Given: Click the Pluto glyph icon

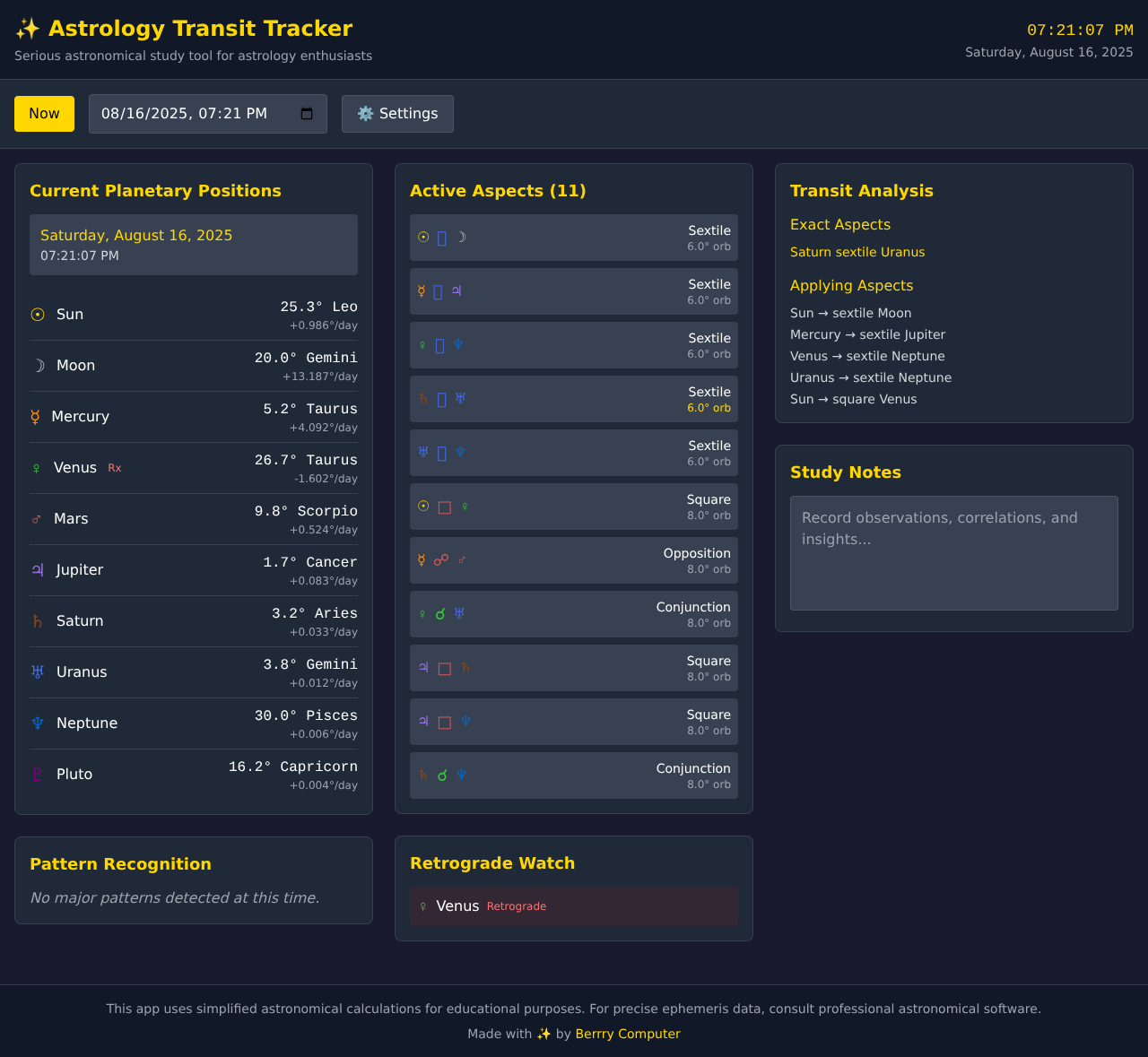Looking at the screenshot, I should click(x=37, y=774).
